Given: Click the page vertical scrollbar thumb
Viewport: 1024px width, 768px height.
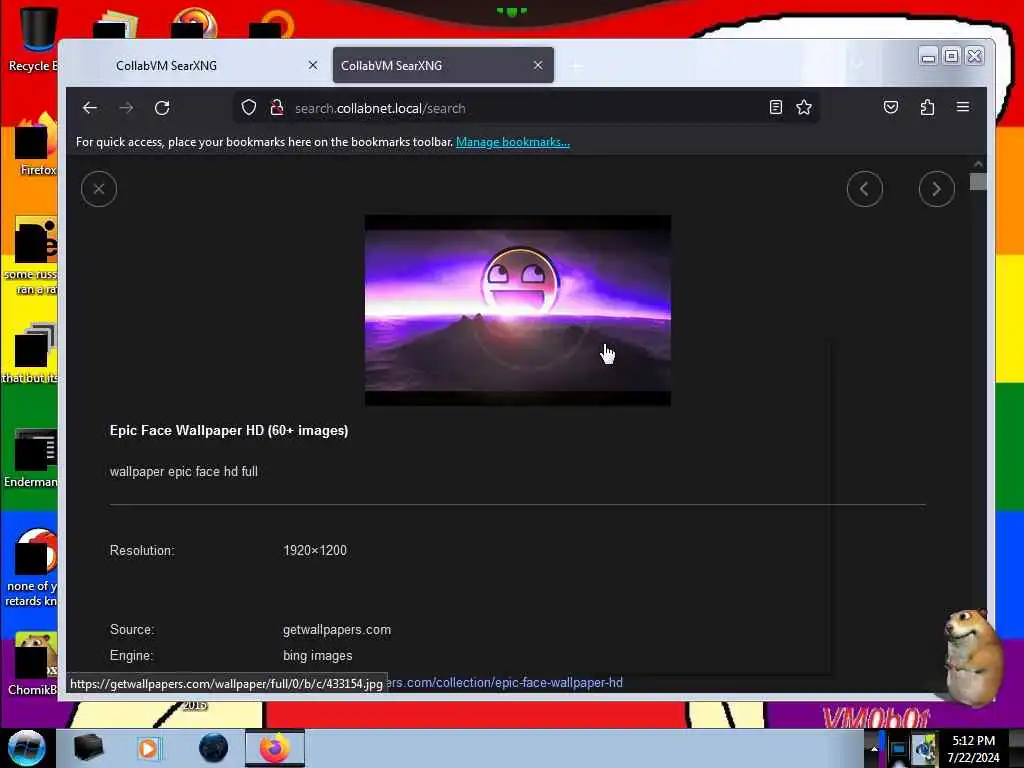Looking at the screenshot, I should coord(978,181).
